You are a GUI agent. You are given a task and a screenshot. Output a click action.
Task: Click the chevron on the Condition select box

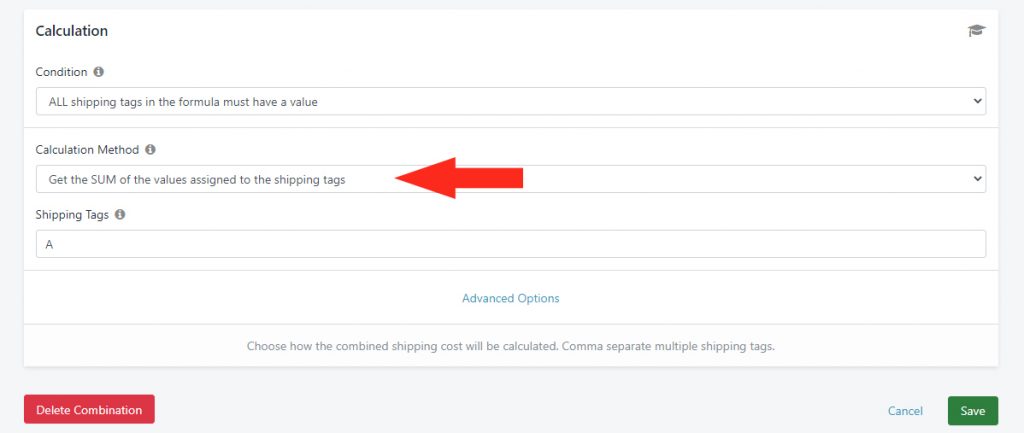click(977, 101)
